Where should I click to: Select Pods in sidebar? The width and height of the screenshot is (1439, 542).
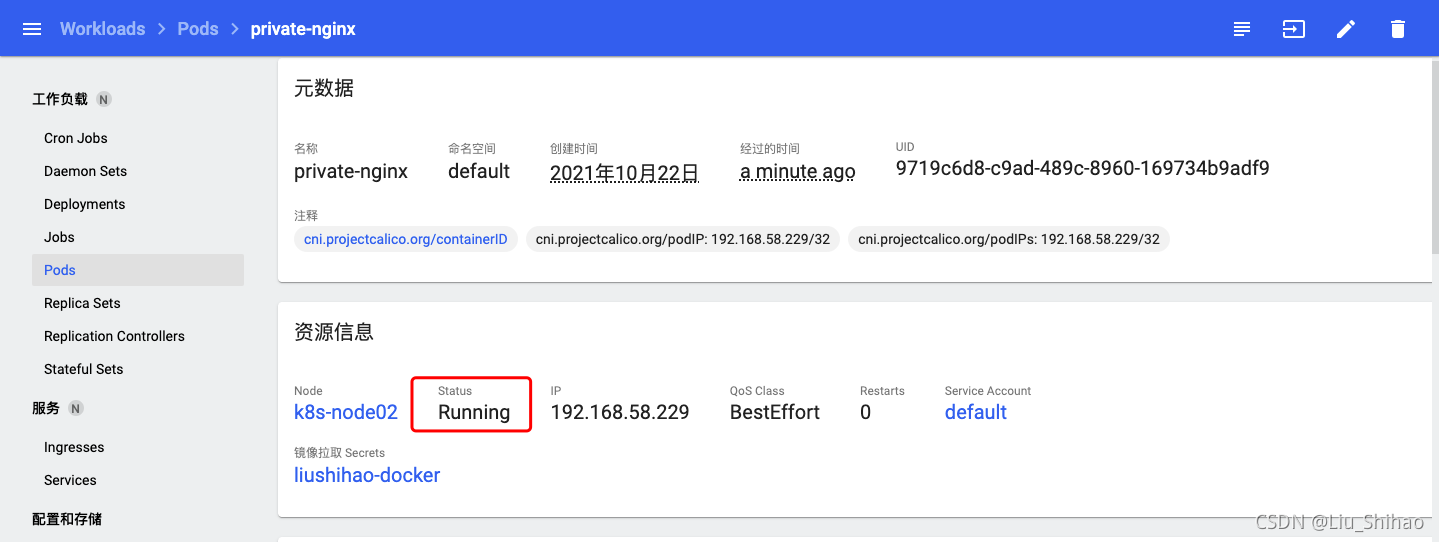click(x=138, y=270)
